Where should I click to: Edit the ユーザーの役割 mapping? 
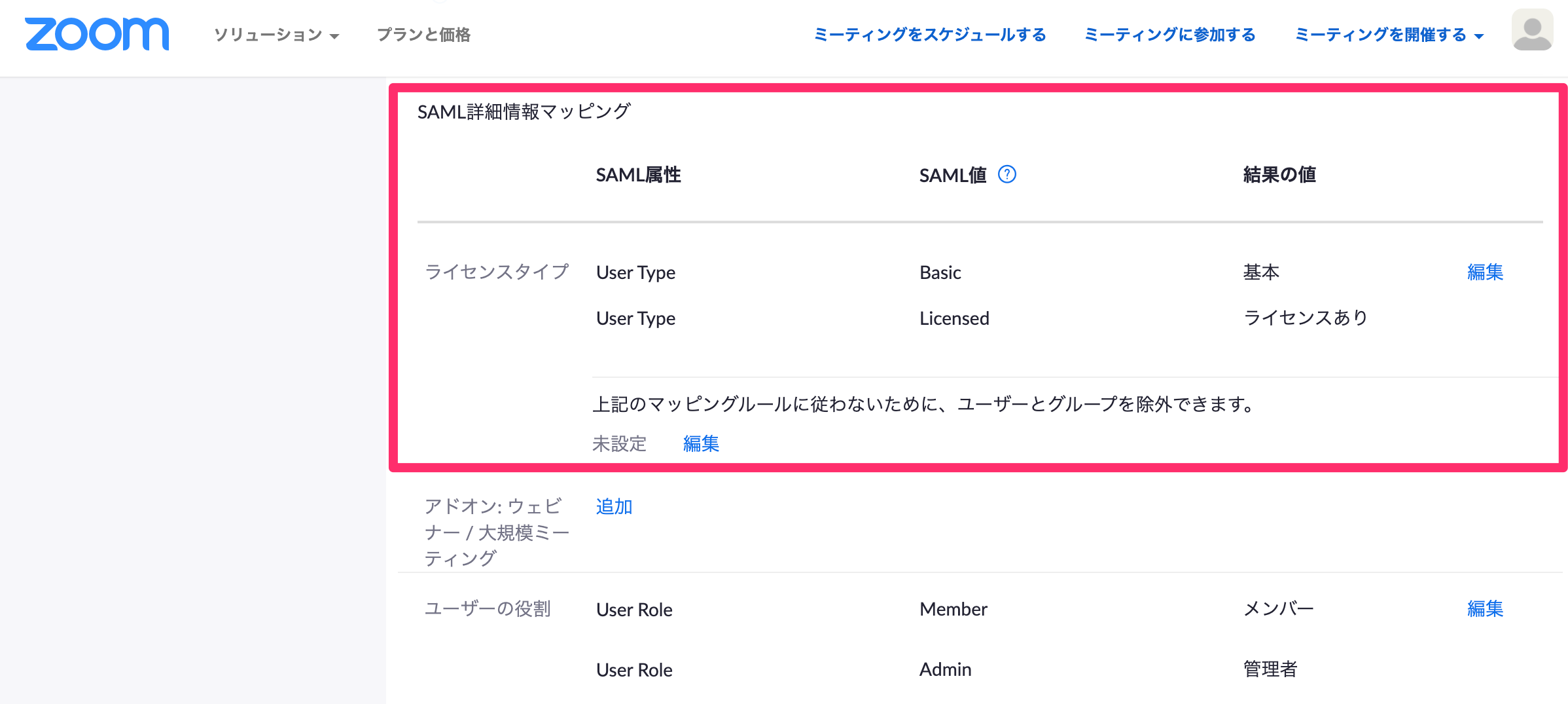tap(1485, 608)
